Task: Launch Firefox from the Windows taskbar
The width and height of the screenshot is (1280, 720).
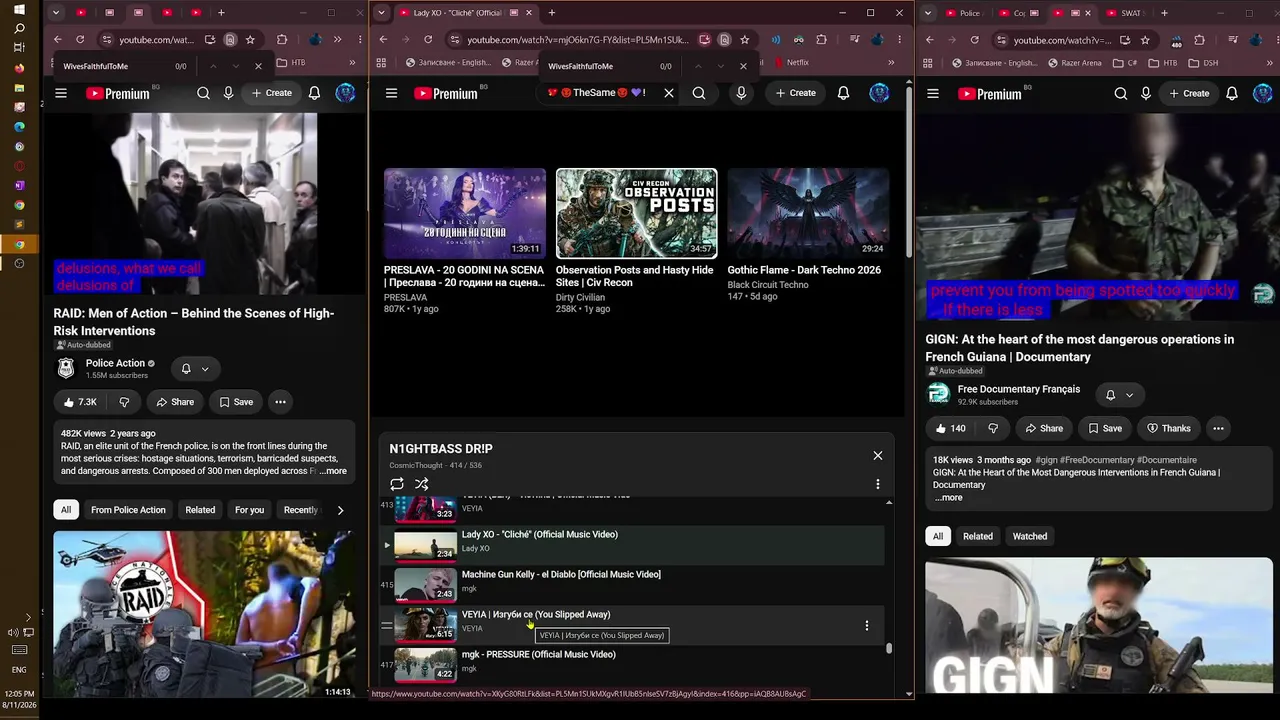Action: click(x=19, y=69)
